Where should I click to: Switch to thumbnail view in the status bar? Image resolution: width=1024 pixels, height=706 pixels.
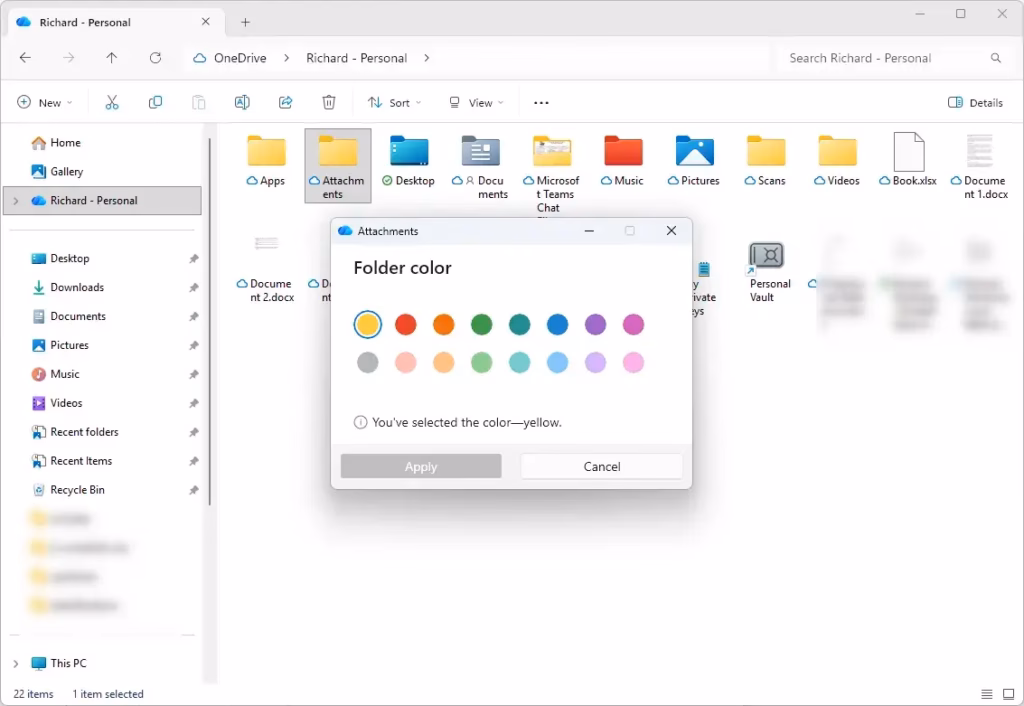(1008, 693)
